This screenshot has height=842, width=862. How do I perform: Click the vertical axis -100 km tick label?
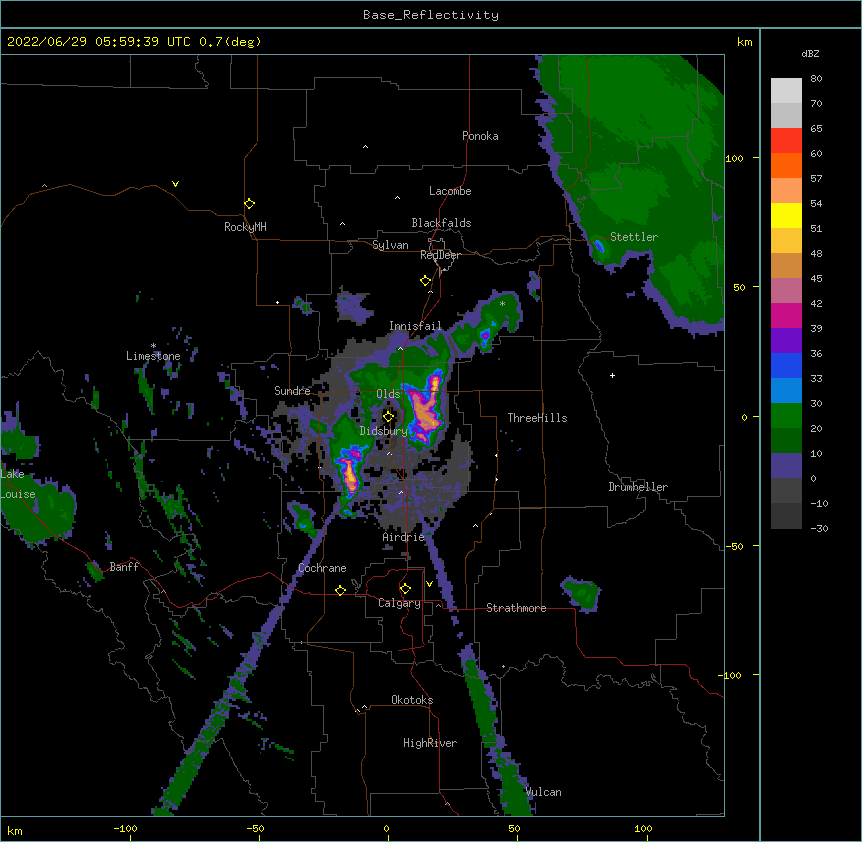coord(731,675)
